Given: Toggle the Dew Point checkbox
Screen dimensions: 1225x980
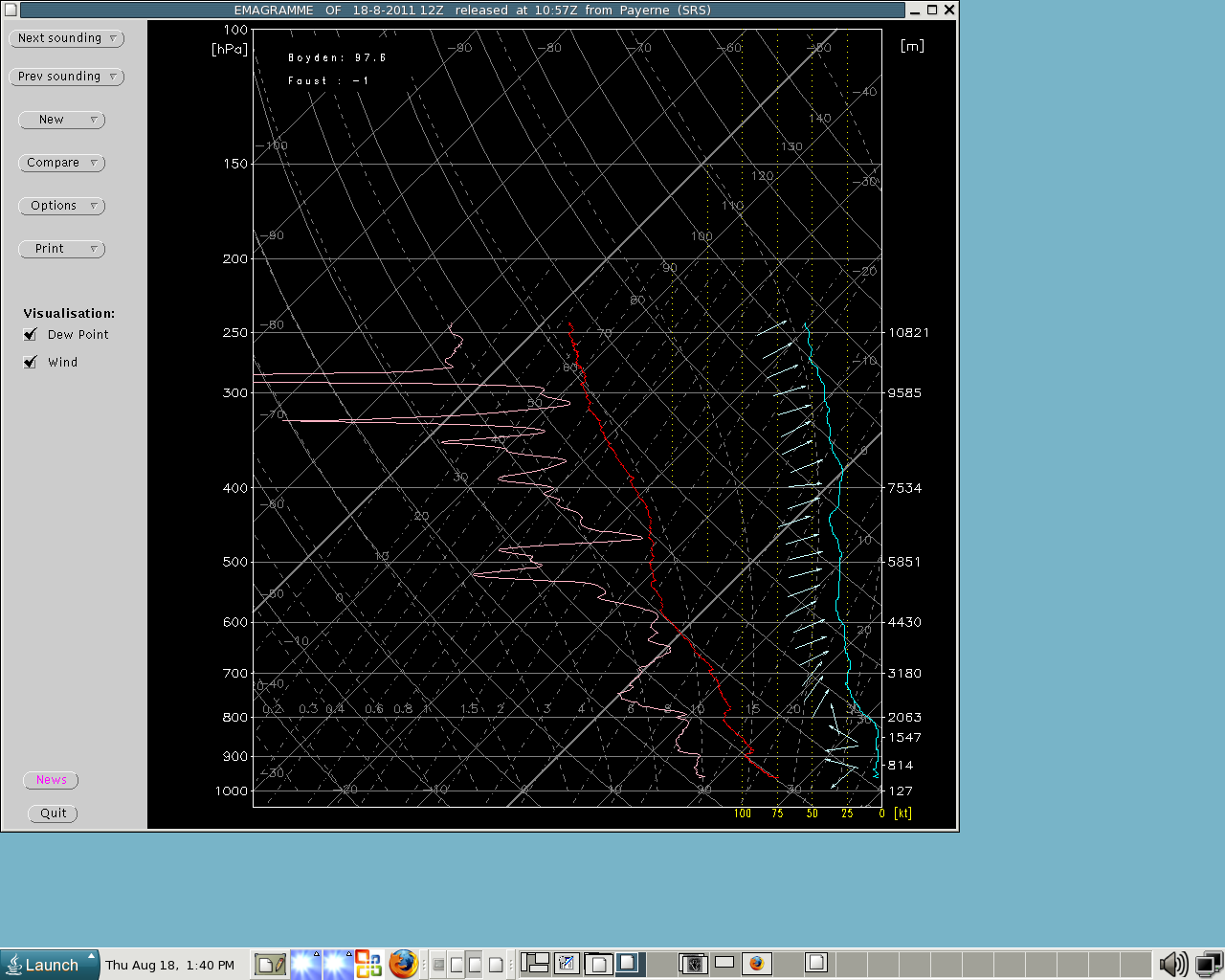Looking at the screenshot, I should click(31, 335).
